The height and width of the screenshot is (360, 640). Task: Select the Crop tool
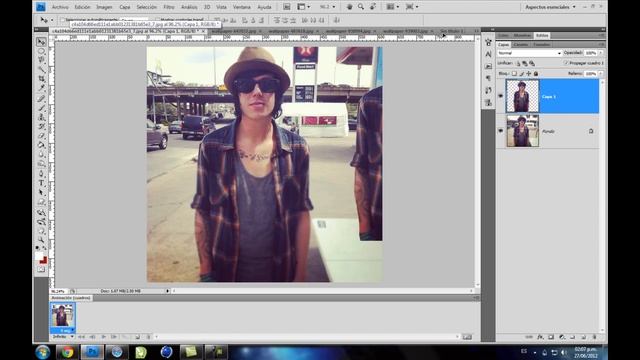tap(41, 79)
